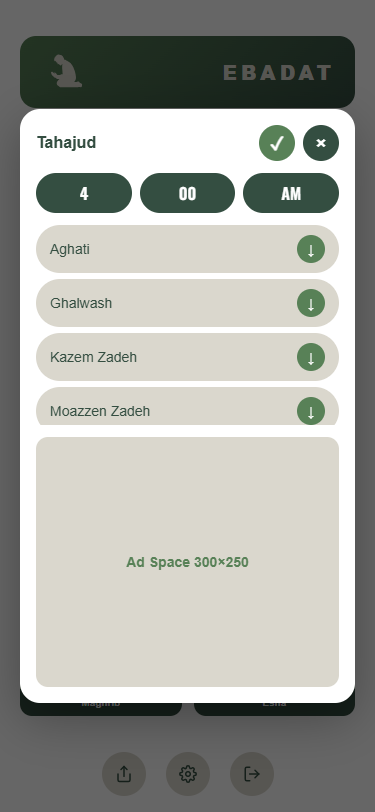Download the Kazem Zadeh adhan sound
The image size is (375, 812).
coord(311,357)
